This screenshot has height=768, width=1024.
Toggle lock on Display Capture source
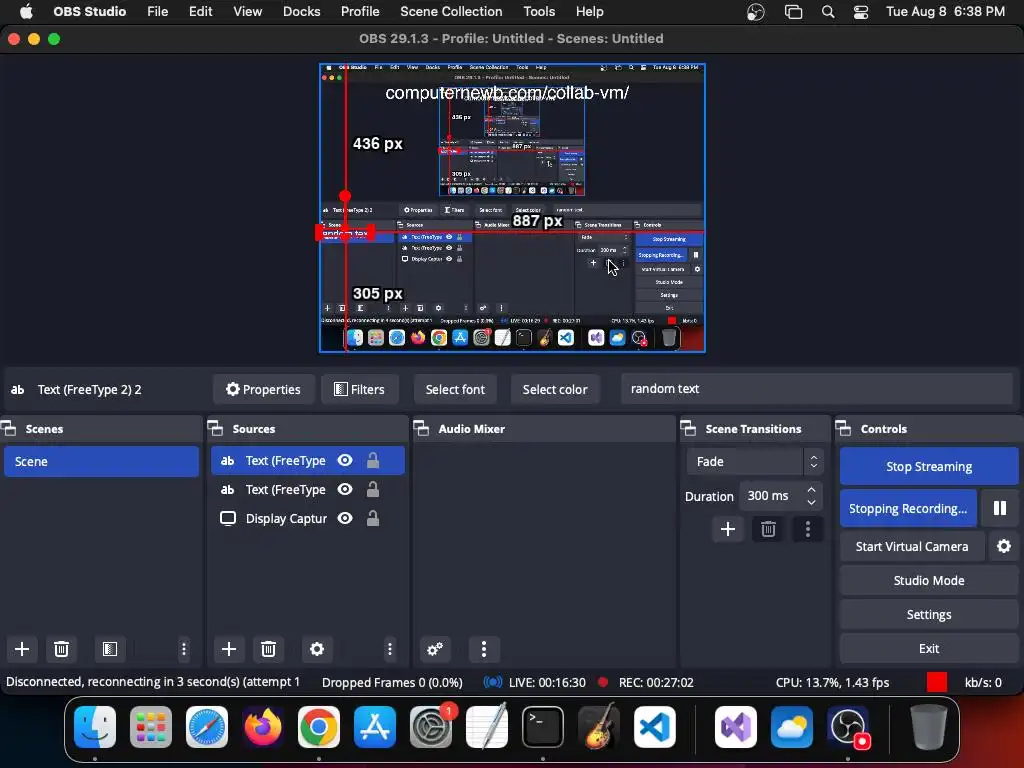point(373,518)
